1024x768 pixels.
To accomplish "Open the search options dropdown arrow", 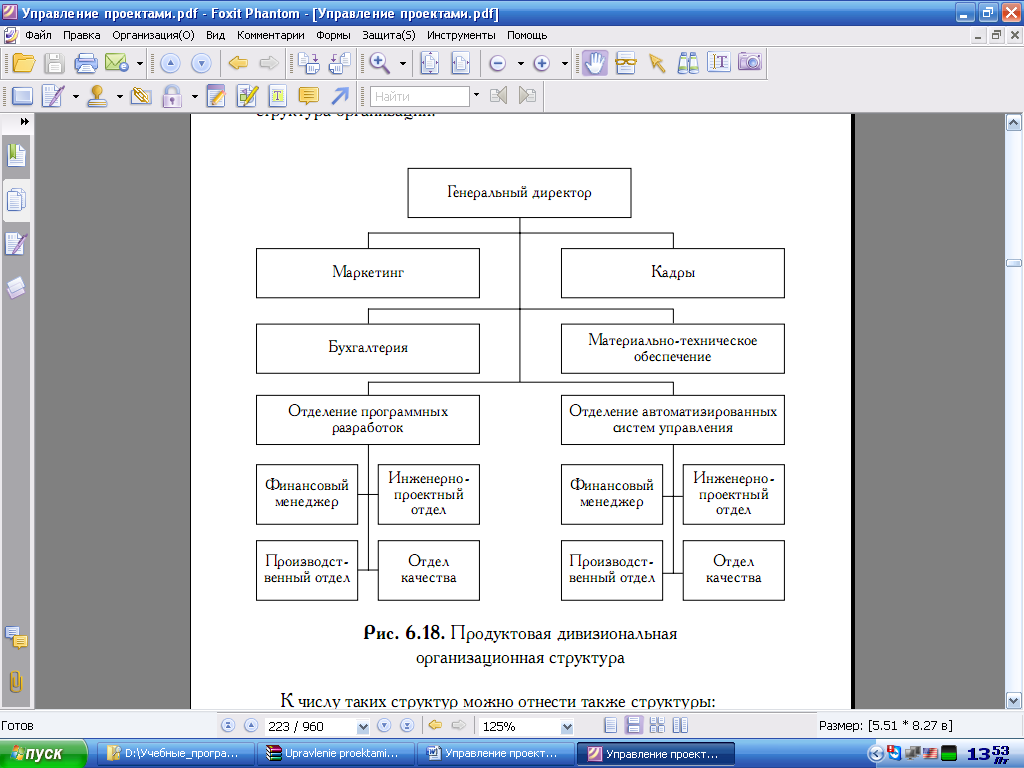I will [x=476, y=95].
